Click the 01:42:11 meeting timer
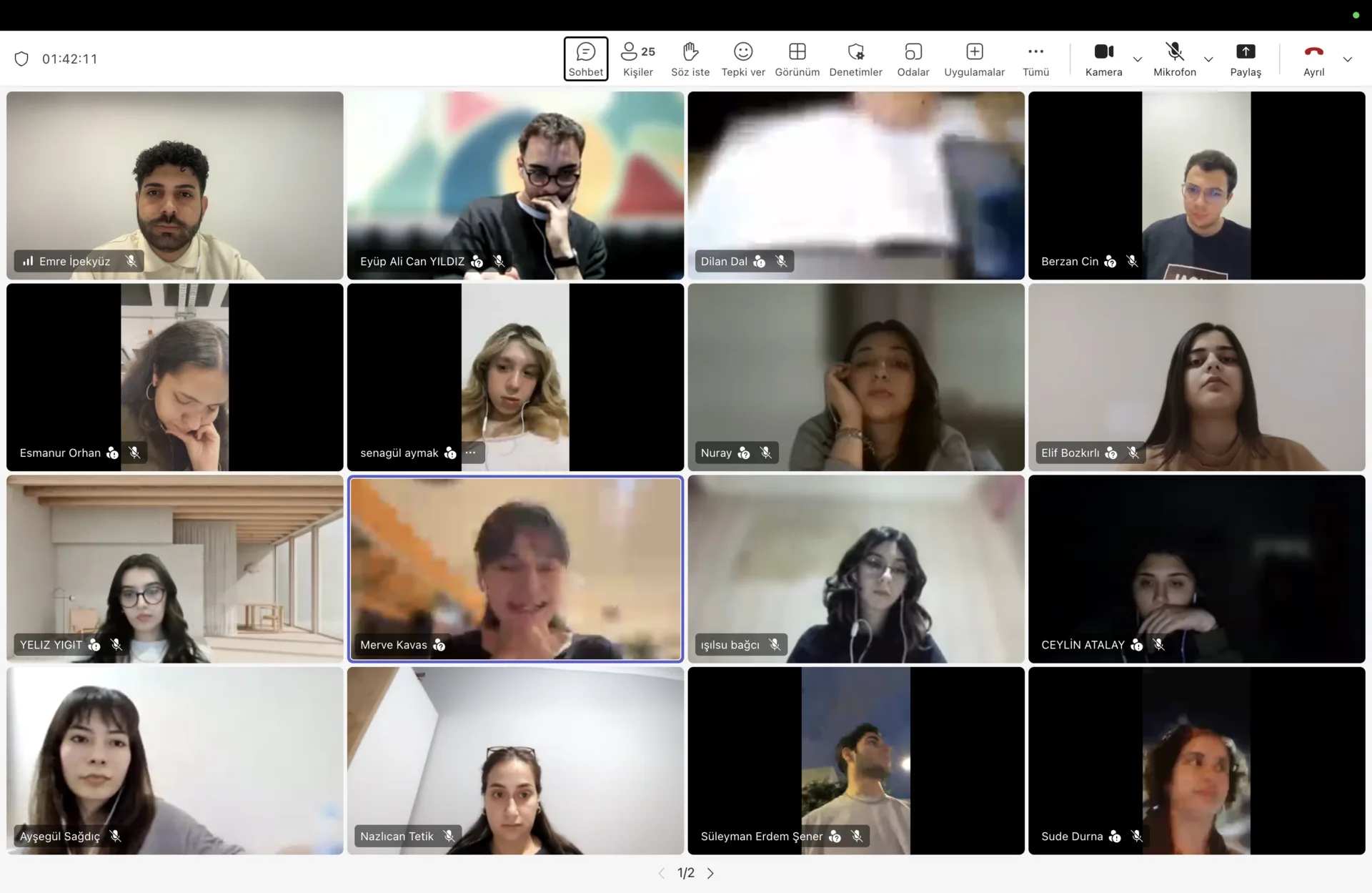The width and height of the screenshot is (1372, 893). tap(70, 59)
